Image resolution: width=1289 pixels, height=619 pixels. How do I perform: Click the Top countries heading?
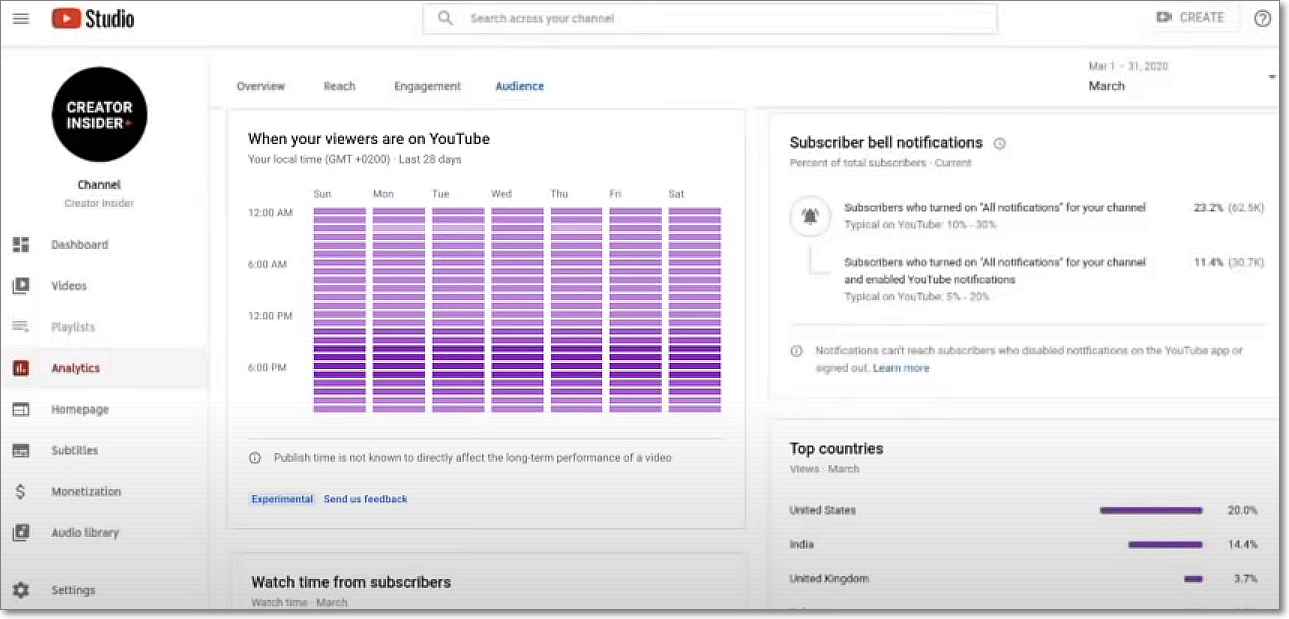point(836,449)
